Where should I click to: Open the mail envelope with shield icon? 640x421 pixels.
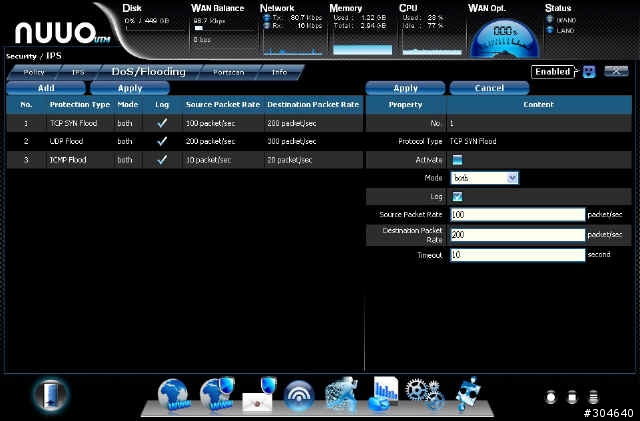260,395
